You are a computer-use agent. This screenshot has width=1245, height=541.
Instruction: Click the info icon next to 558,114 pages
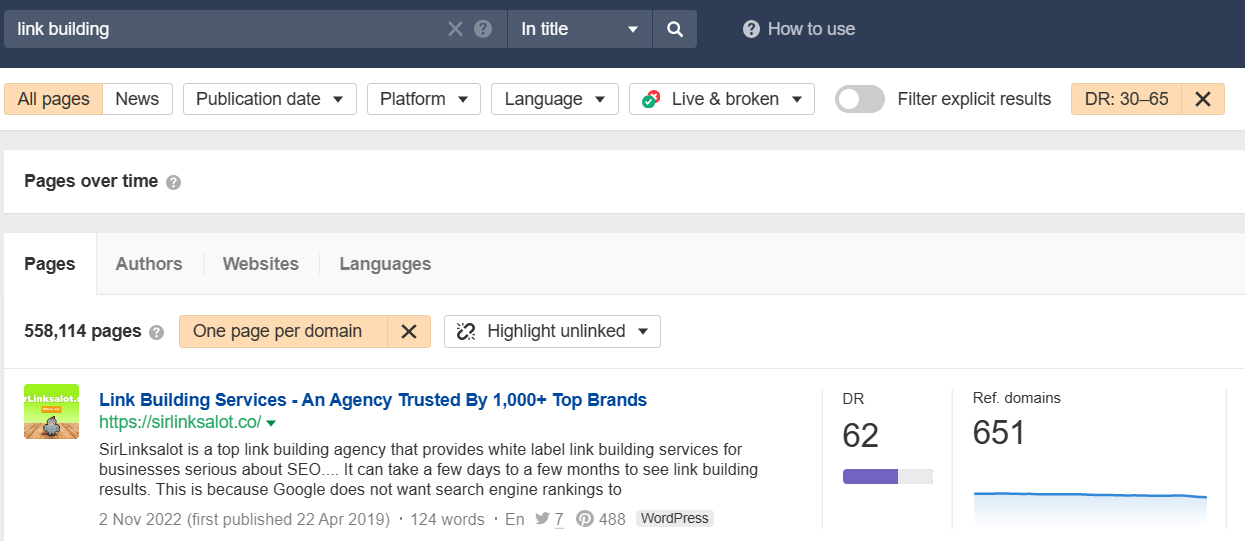tap(156, 332)
